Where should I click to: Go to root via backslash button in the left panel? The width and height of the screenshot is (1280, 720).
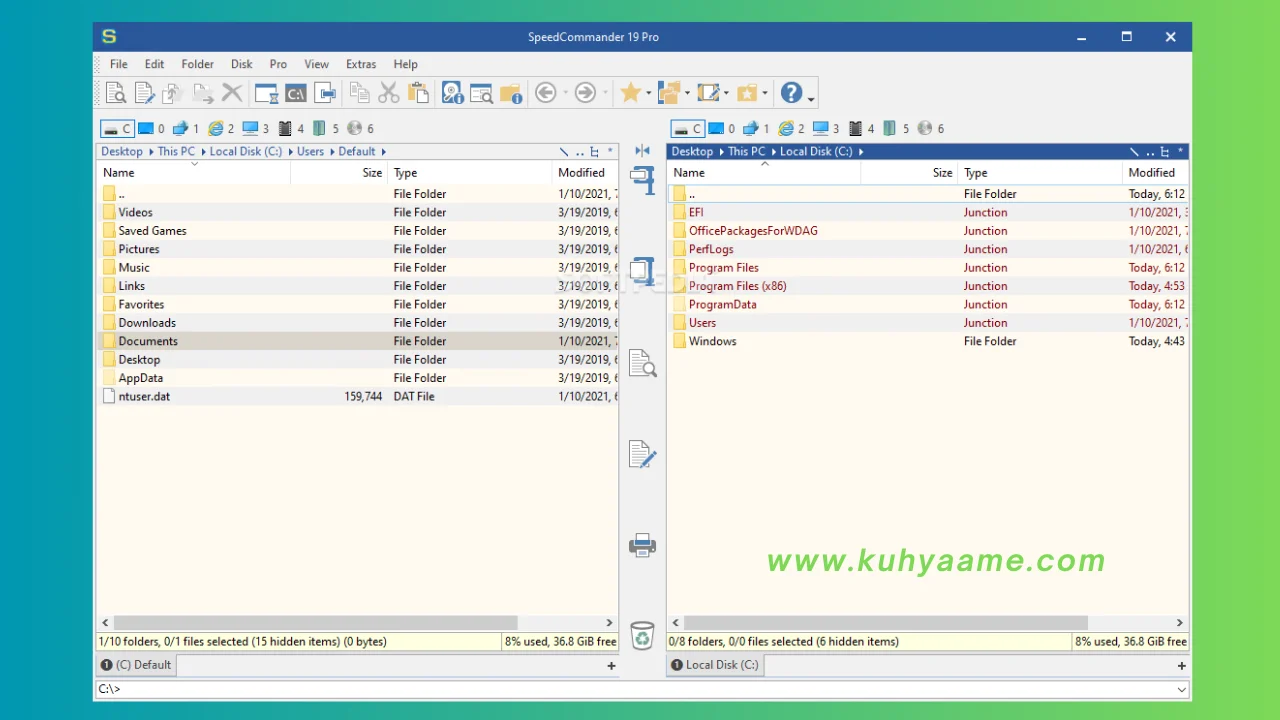pyautogui.click(x=564, y=152)
